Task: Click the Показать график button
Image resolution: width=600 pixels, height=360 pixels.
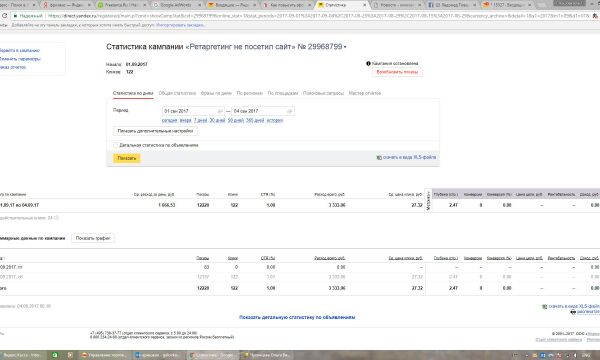Action: (x=93, y=238)
